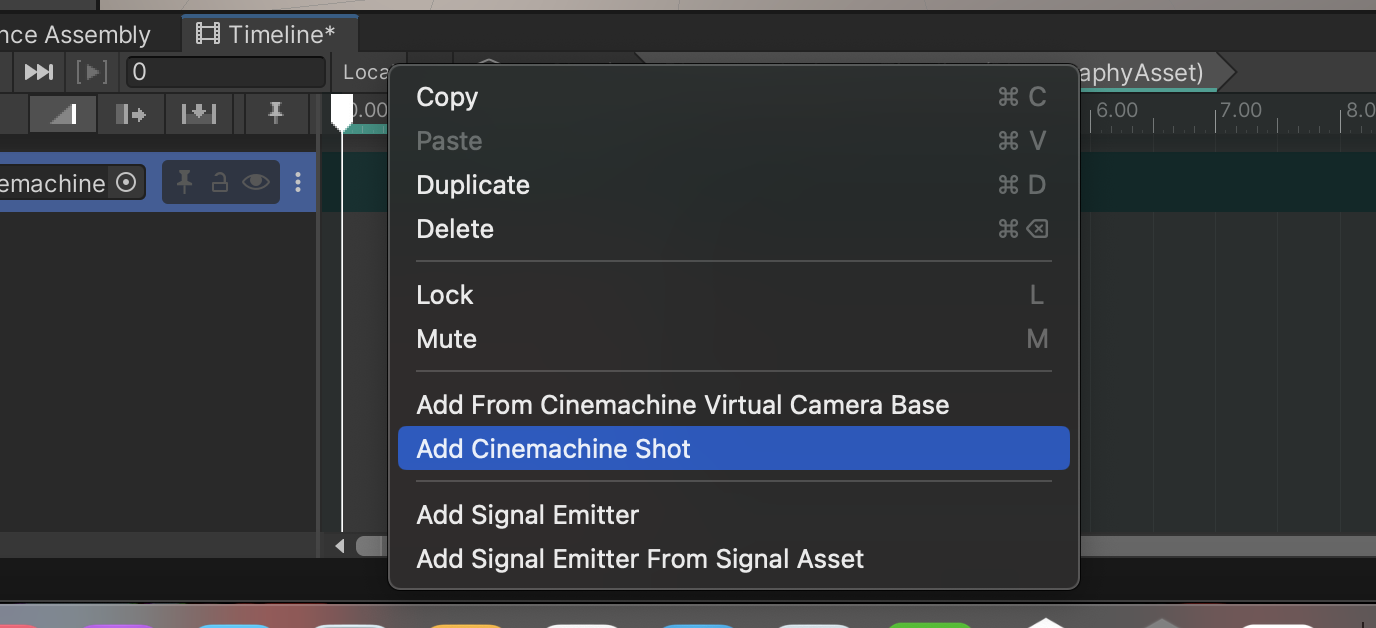Image resolution: width=1376 pixels, height=628 pixels.
Task: Click the horizontal scrollbar left arrow
Action: coord(340,546)
